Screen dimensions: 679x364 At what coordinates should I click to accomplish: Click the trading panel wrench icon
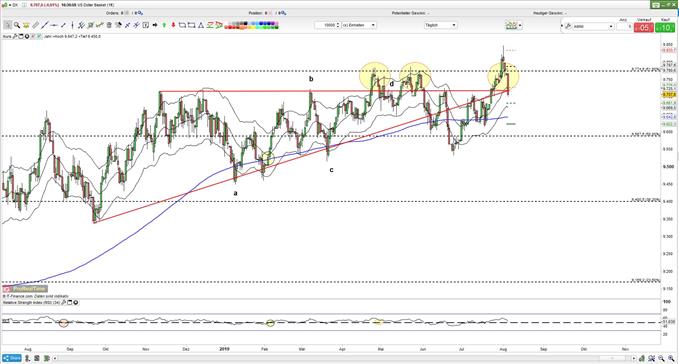(x=568, y=26)
